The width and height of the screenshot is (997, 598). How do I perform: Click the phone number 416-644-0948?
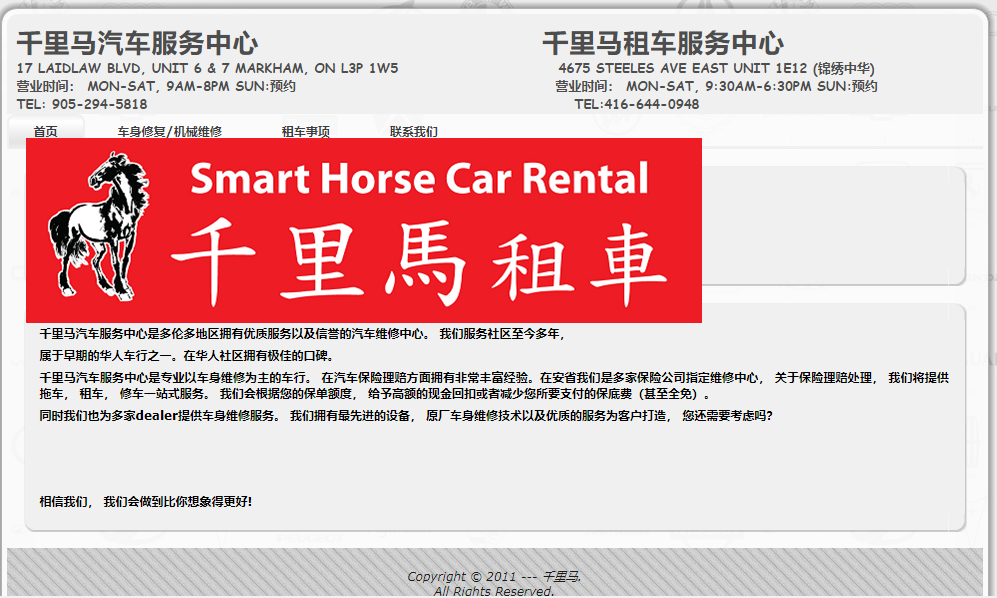650,104
